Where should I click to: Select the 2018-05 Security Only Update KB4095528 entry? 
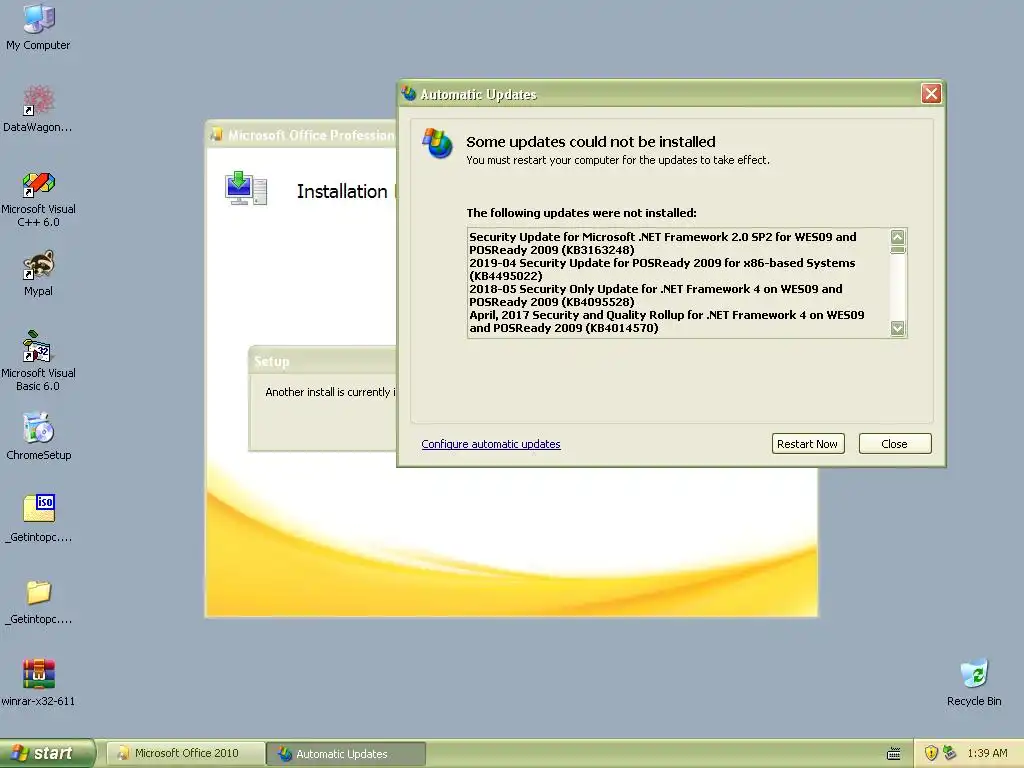point(656,295)
